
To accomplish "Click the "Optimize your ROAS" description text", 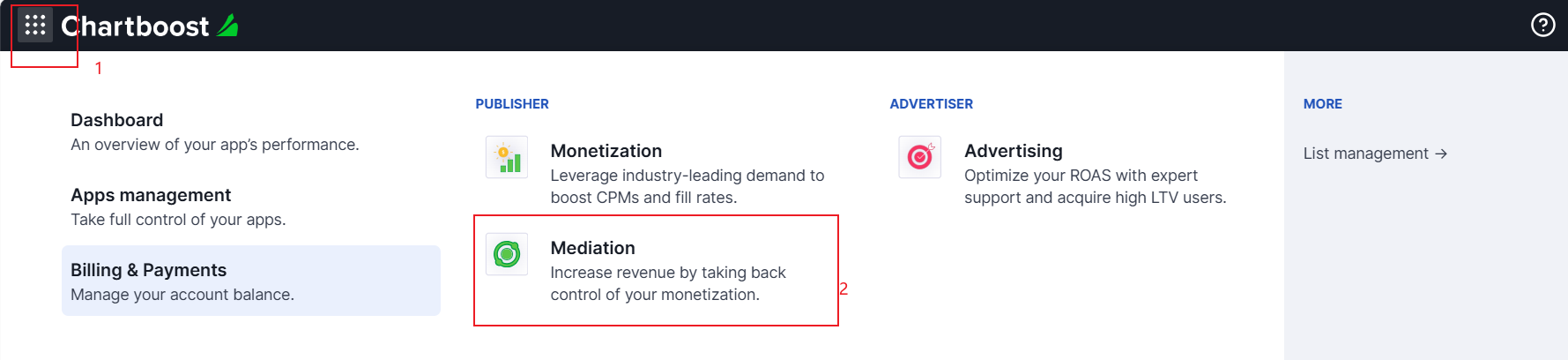I will [x=1081, y=176].
